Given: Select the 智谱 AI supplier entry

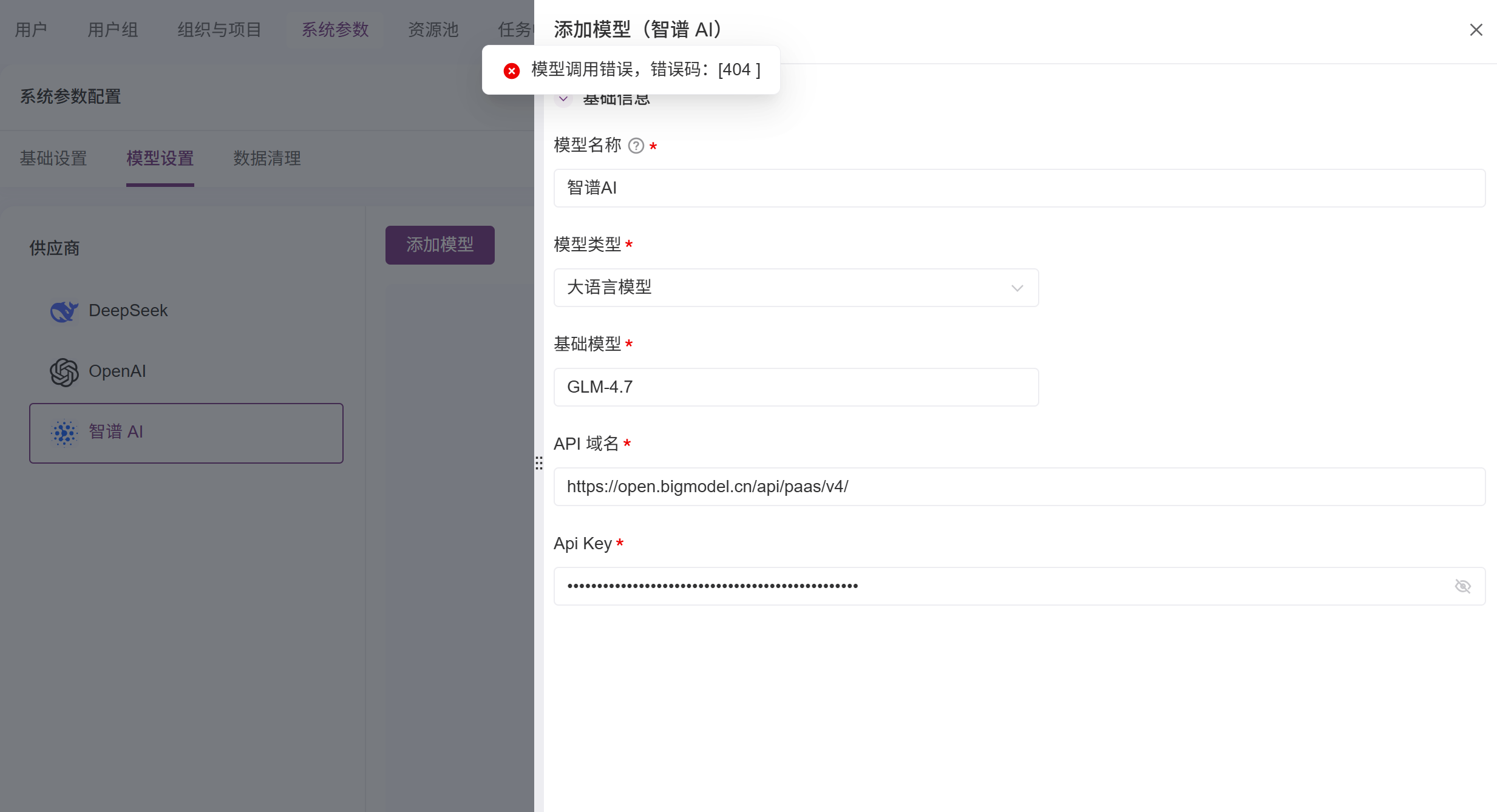Looking at the screenshot, I should tap(186, 433).
